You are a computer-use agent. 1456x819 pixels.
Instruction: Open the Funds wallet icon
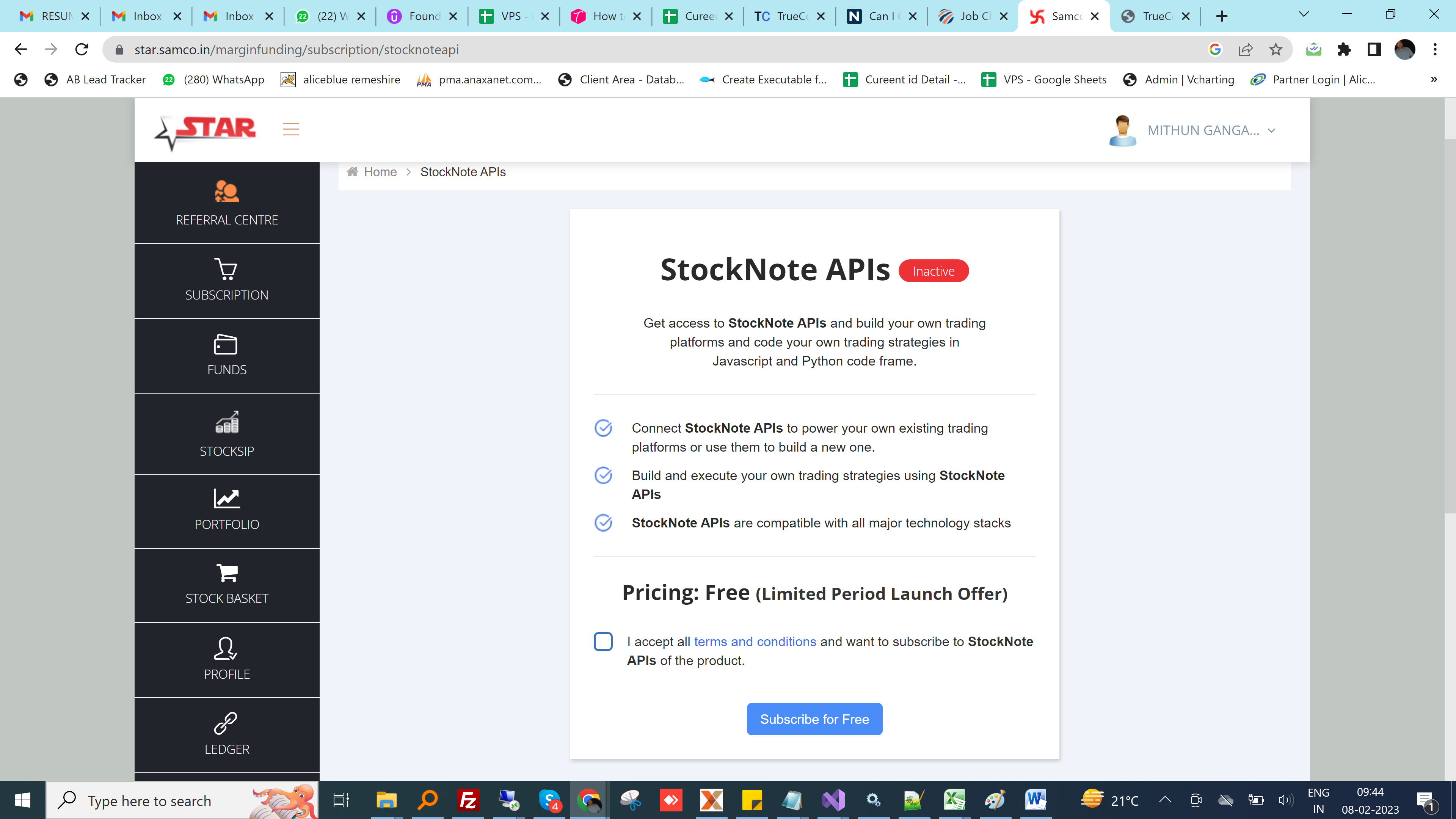(226, 344)
